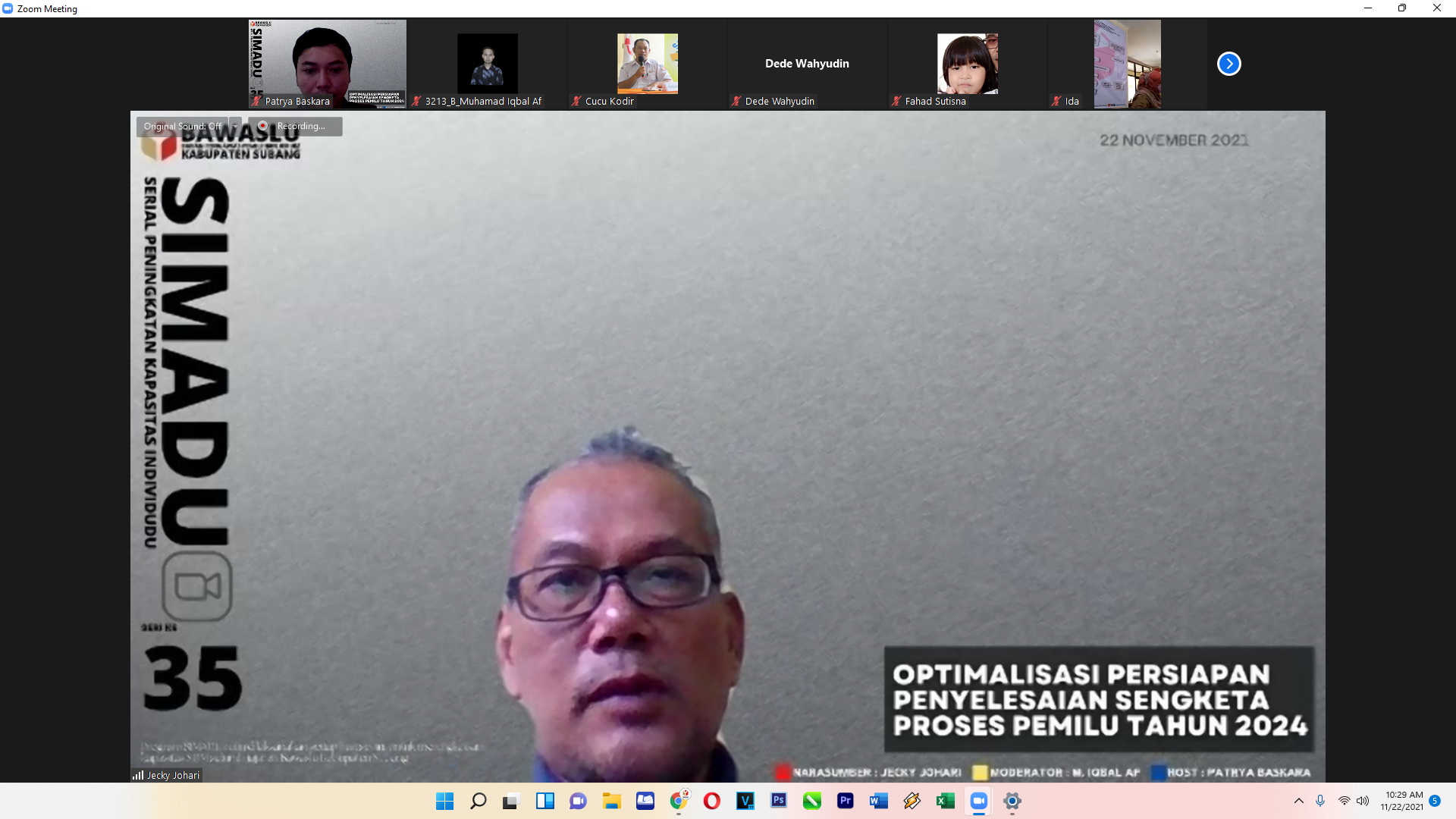Screen dimensions: 1456x819
Task: Open Original Sound dropdown arrow
Action: pos(236,126)
